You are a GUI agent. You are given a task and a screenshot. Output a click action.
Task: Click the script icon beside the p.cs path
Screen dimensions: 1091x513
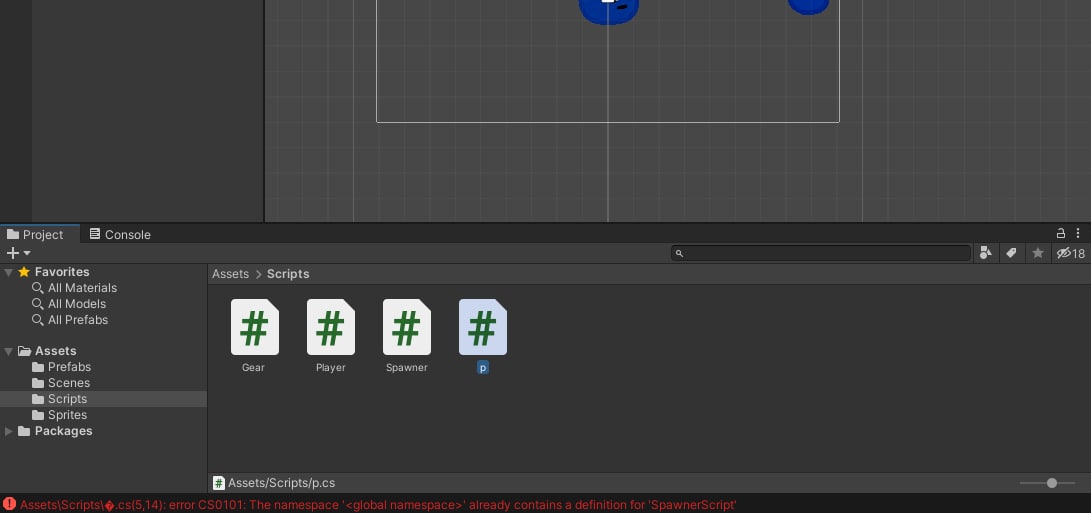coord(218,483)
